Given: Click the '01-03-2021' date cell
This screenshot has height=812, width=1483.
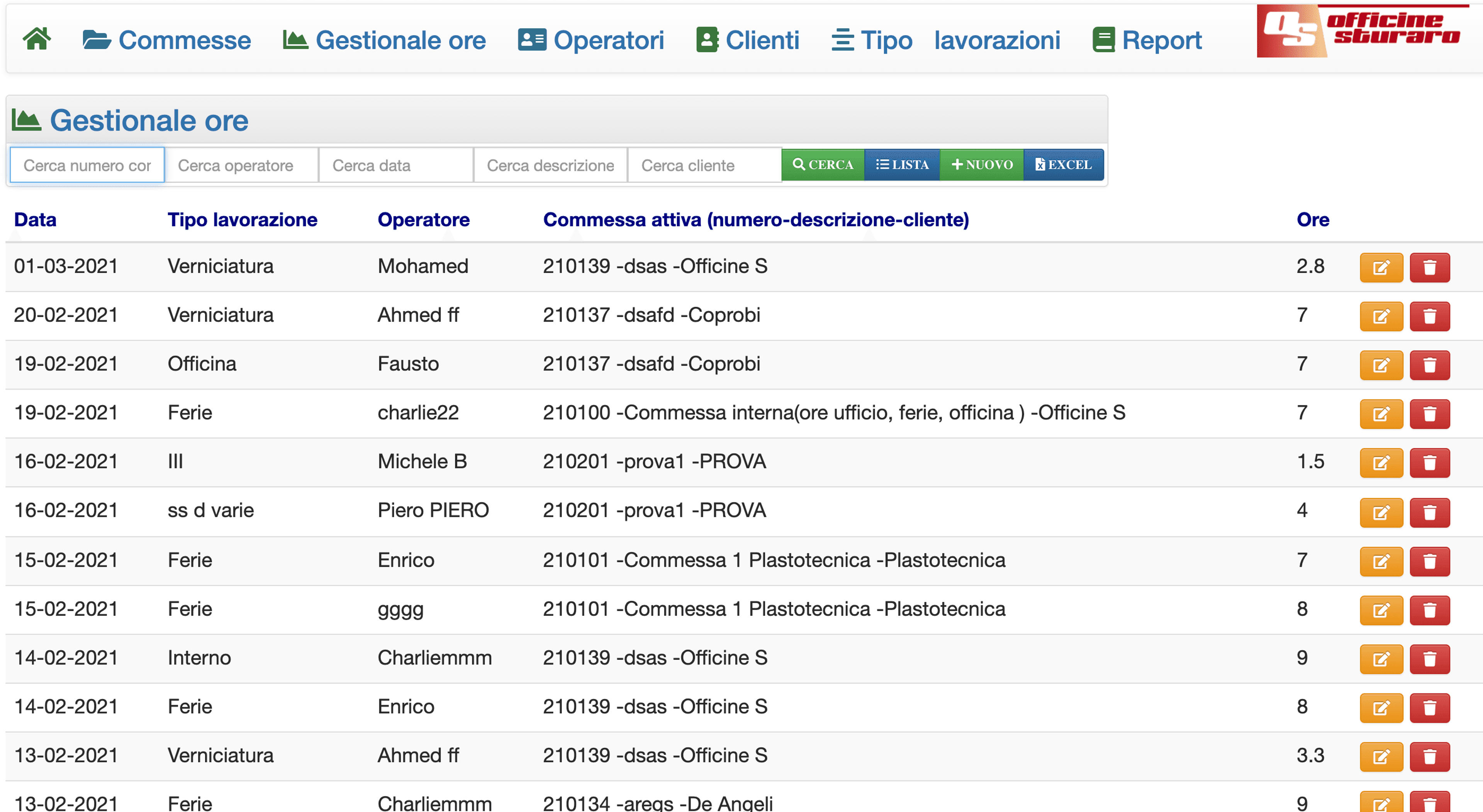Looking at the screenshot, I should pos(66,266).
